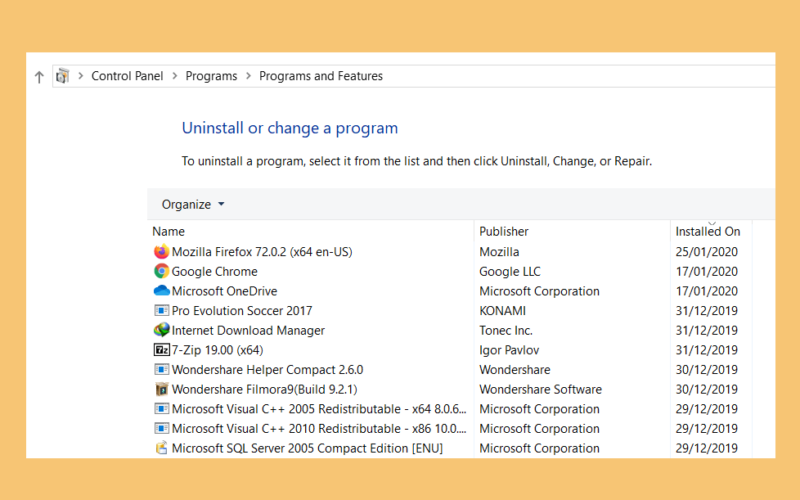This screenshot has height=500, width=800.
Task: Click the Google Chrome icon
Action: tap(161, 271)
